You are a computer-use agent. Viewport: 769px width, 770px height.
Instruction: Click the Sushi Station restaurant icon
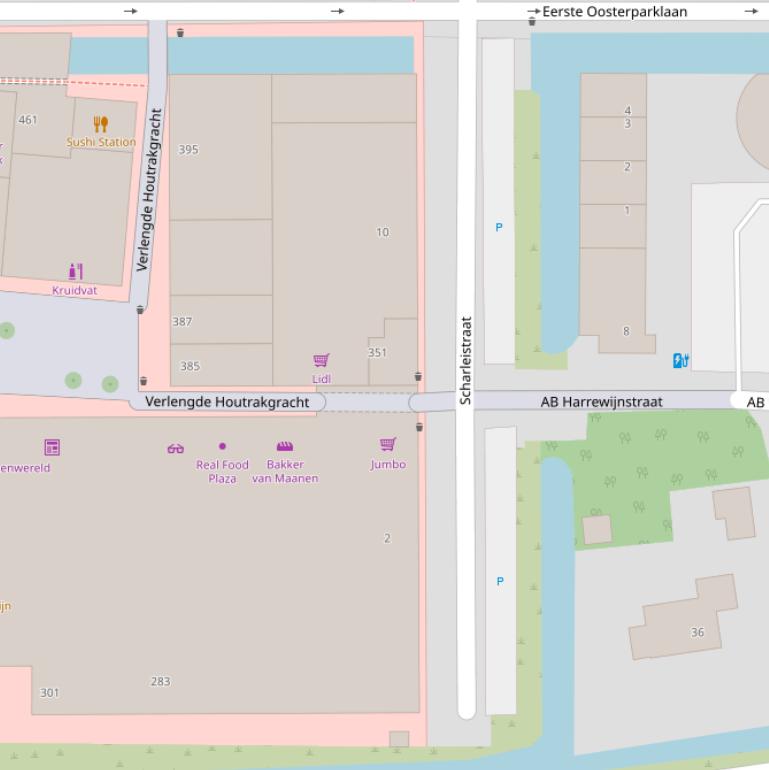tap(100, 124)
